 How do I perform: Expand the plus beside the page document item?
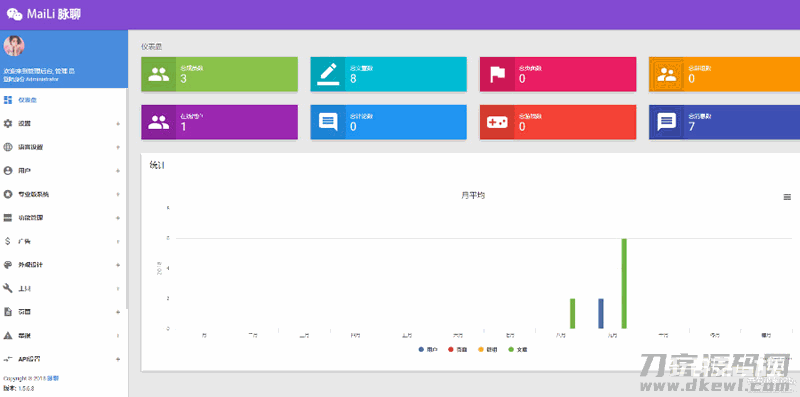point(118,312)
